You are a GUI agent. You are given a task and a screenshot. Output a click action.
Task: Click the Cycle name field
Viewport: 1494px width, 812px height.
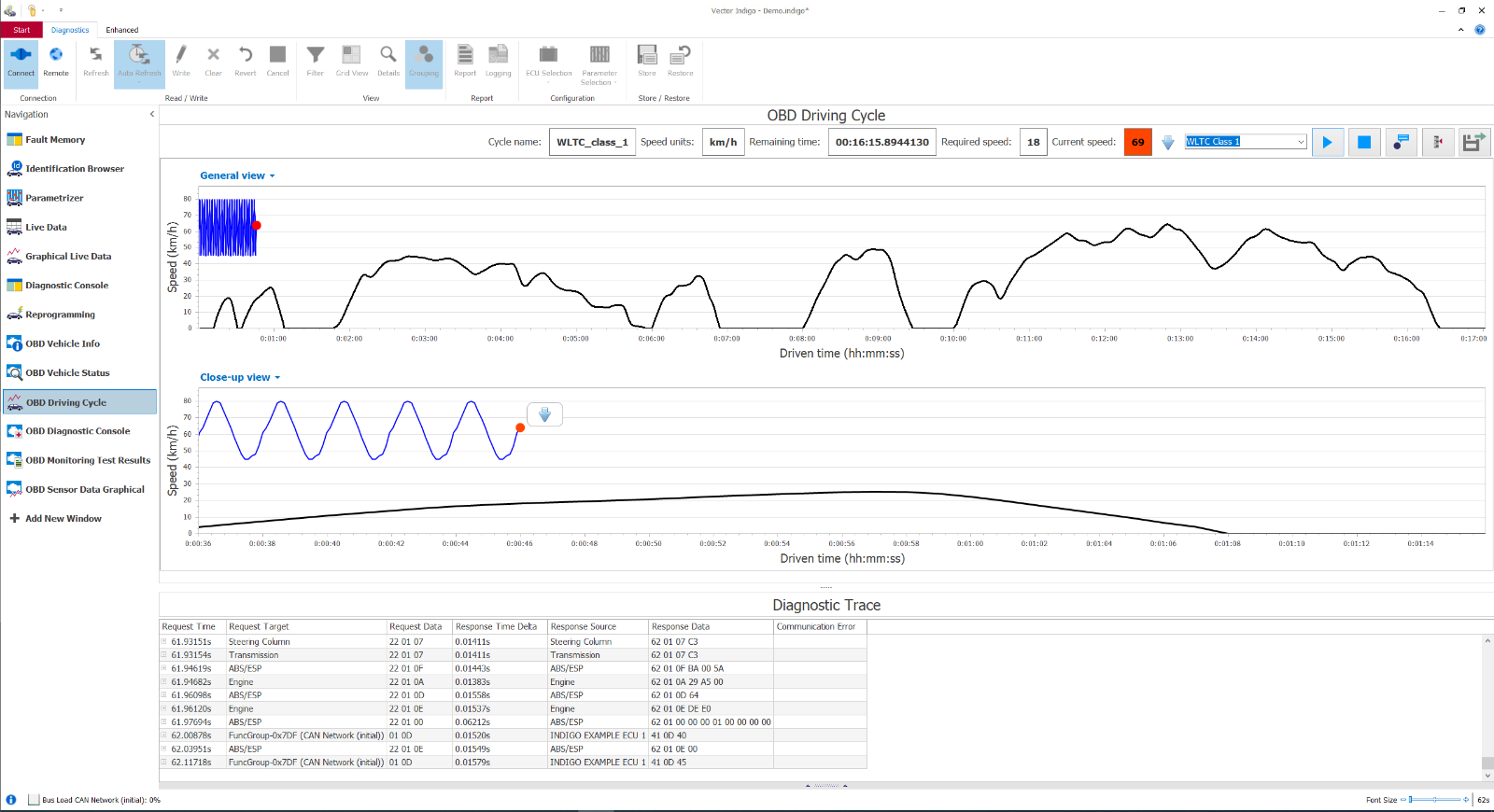point(592,142)
